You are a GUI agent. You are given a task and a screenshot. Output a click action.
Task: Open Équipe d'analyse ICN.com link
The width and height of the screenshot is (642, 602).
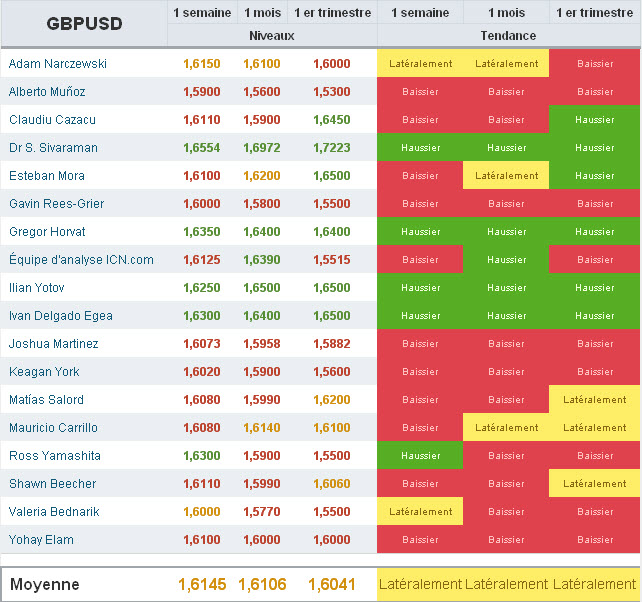pos(81,260)
